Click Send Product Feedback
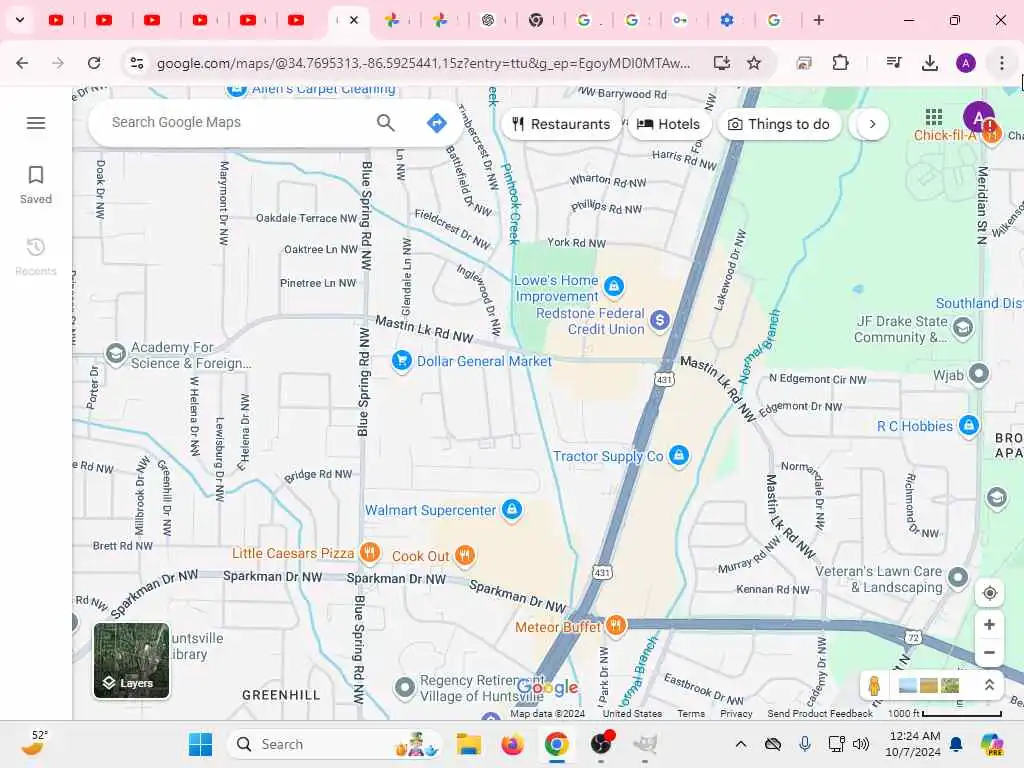Viewport: 1024px width, 768px height. (820, 714)
